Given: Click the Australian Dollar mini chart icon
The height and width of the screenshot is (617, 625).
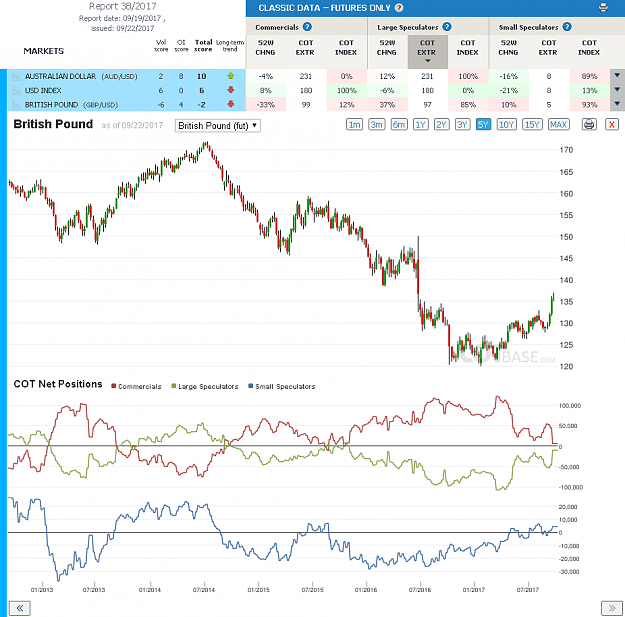Looking at the screenshot, I should 16,76.
